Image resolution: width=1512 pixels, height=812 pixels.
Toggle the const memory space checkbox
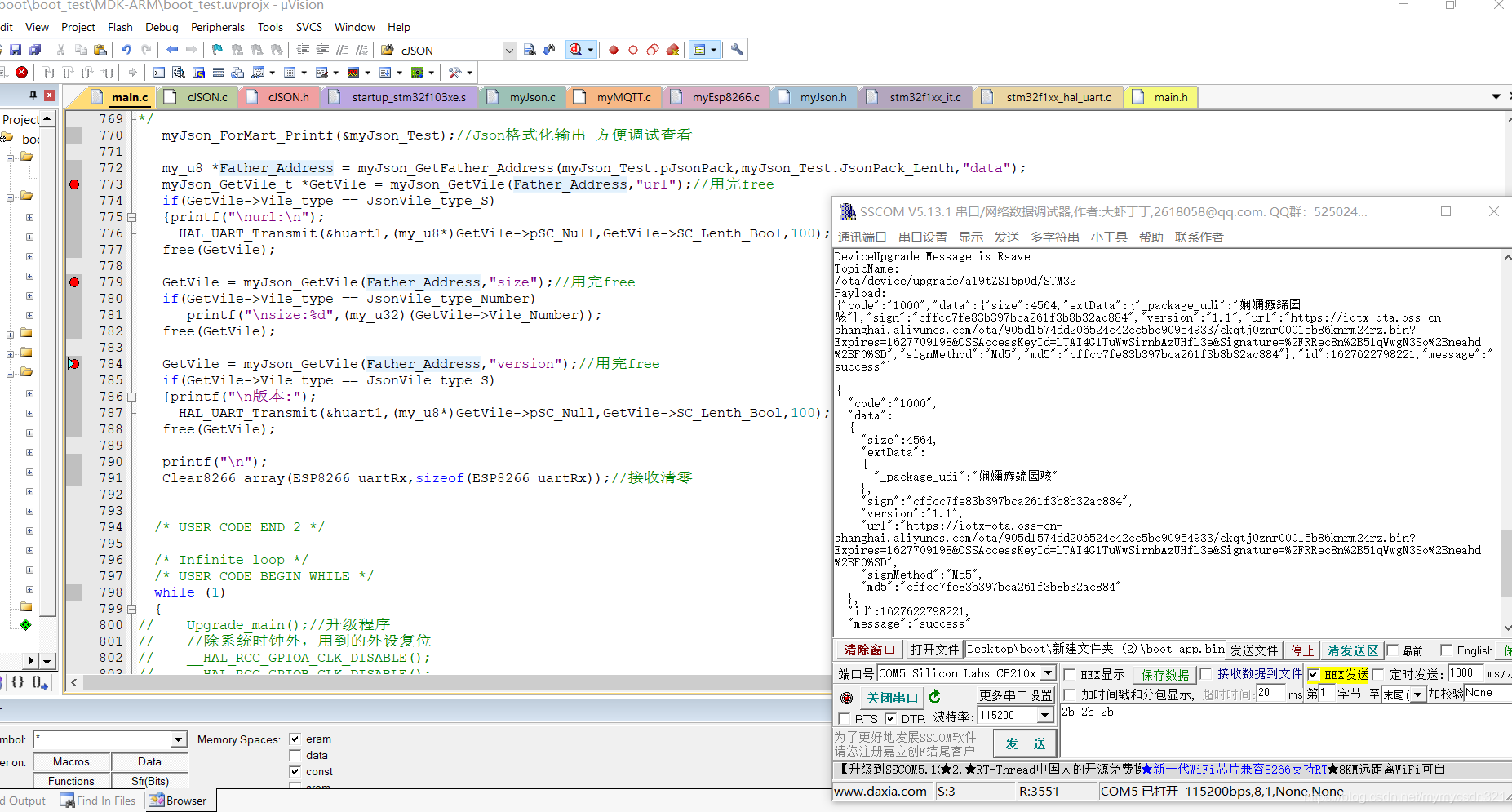295,772
